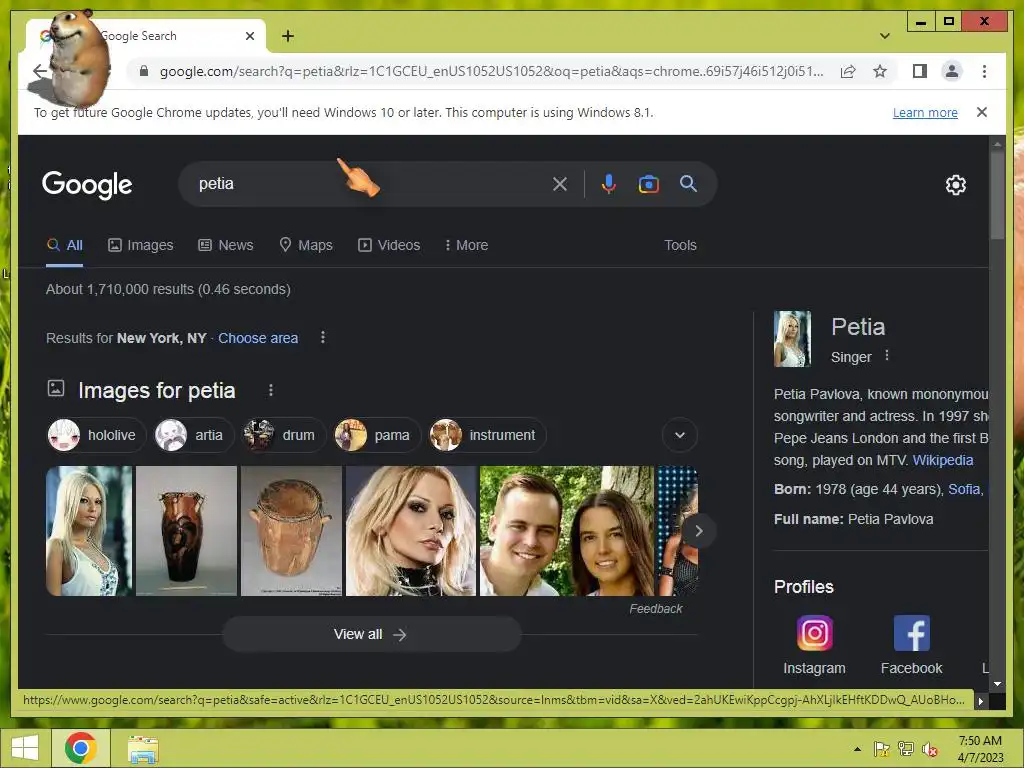Open the Chrome profile avatar
This screenshot has height=768, width=1024.
pos(952,71)
